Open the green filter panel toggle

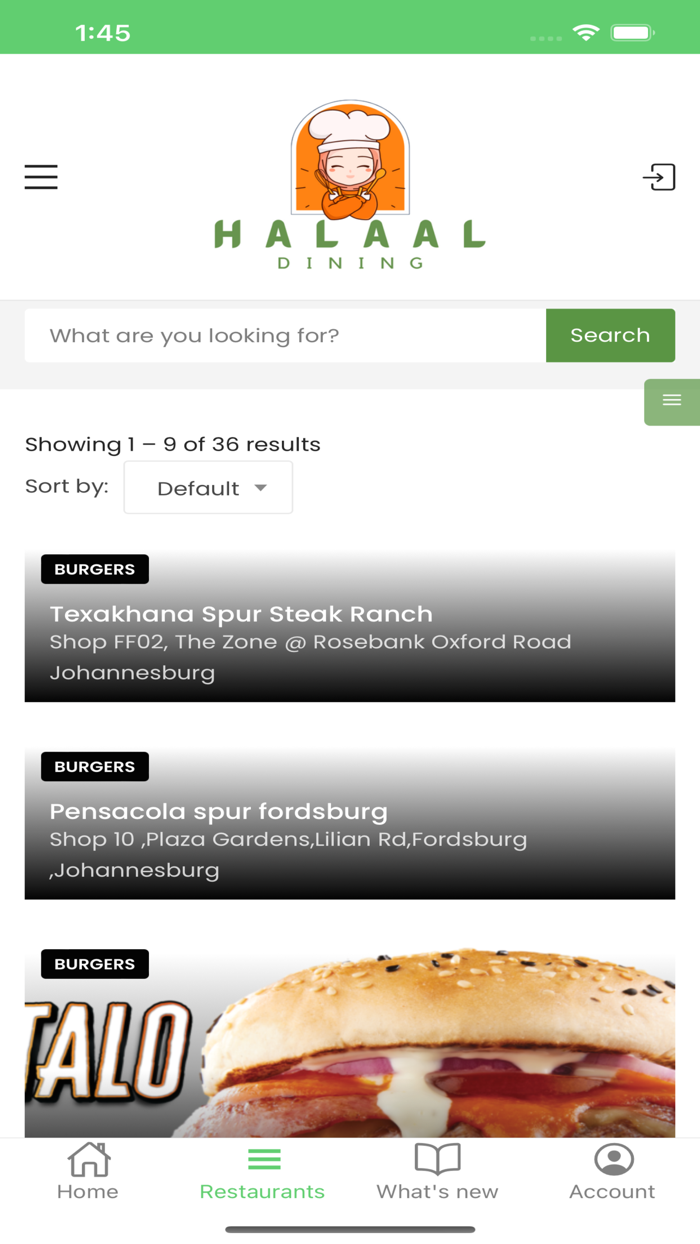[x=671, y=401]
